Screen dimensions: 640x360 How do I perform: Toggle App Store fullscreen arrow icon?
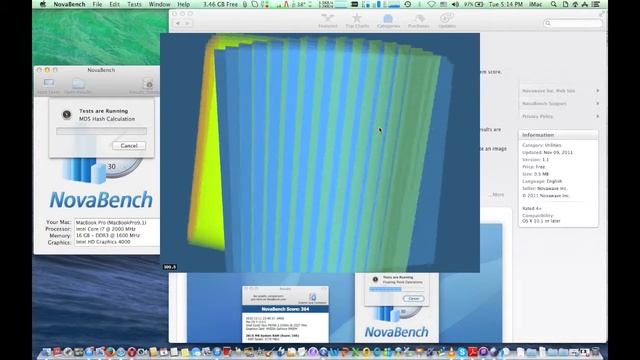[601, 14]
